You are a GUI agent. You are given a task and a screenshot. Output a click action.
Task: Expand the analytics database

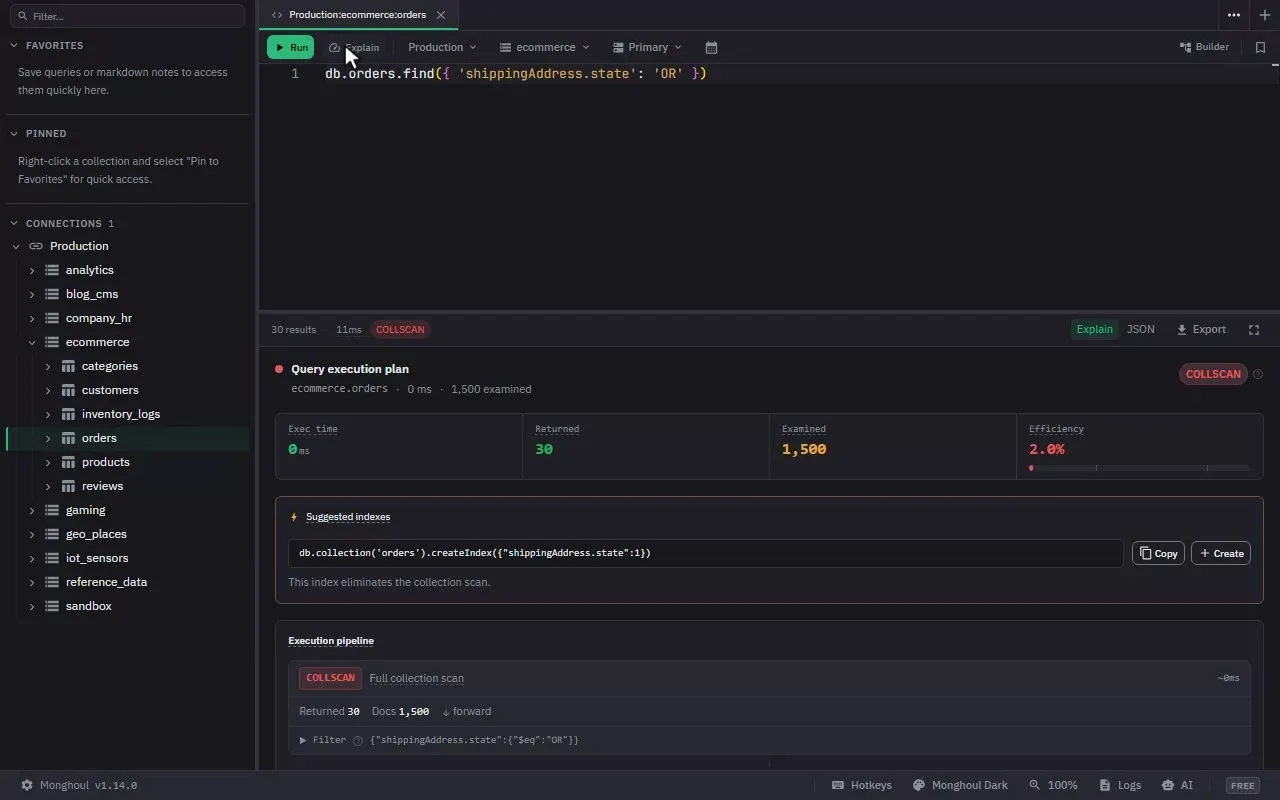point(32,270)
